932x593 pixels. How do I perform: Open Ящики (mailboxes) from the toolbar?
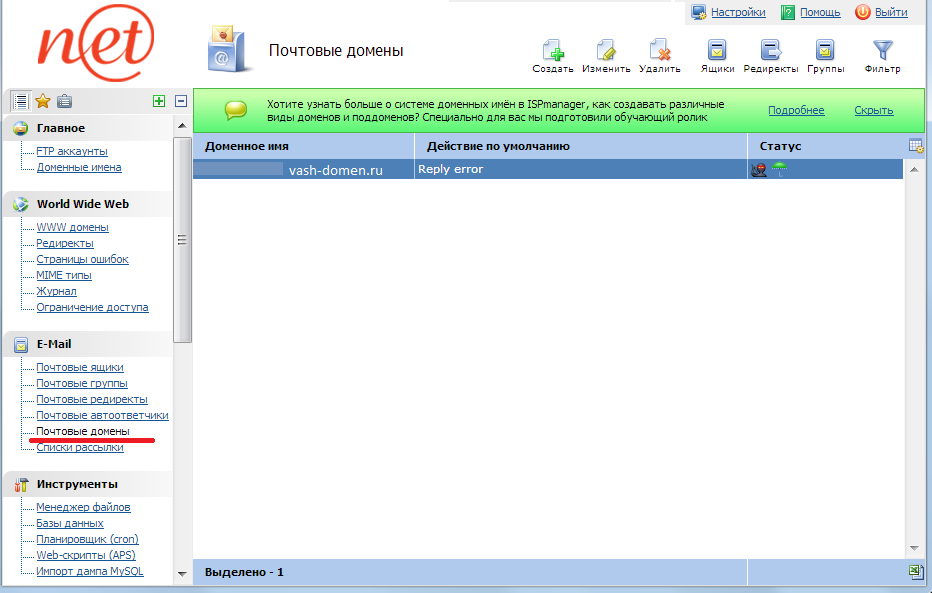pyautogui.click(x=717, y=51)
